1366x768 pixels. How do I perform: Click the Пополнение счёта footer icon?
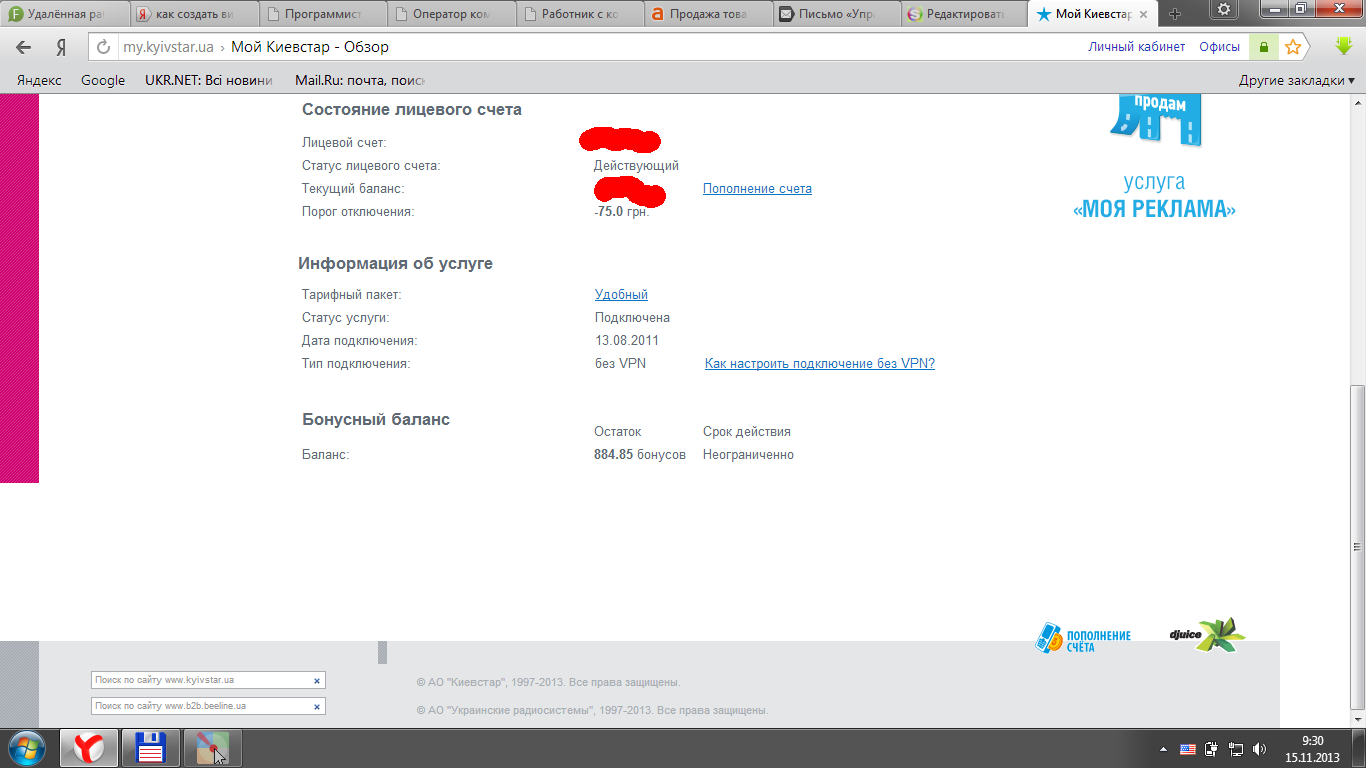[x=1083, y=639]
